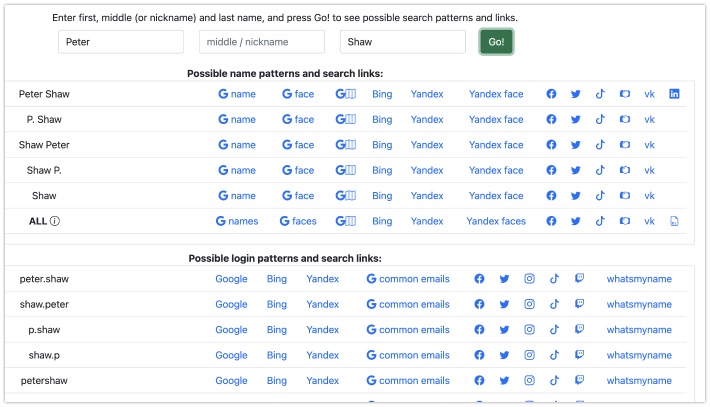Open G name link for Peter Shaw
This screenshot has width=710, height=407.
coord(237,94)
